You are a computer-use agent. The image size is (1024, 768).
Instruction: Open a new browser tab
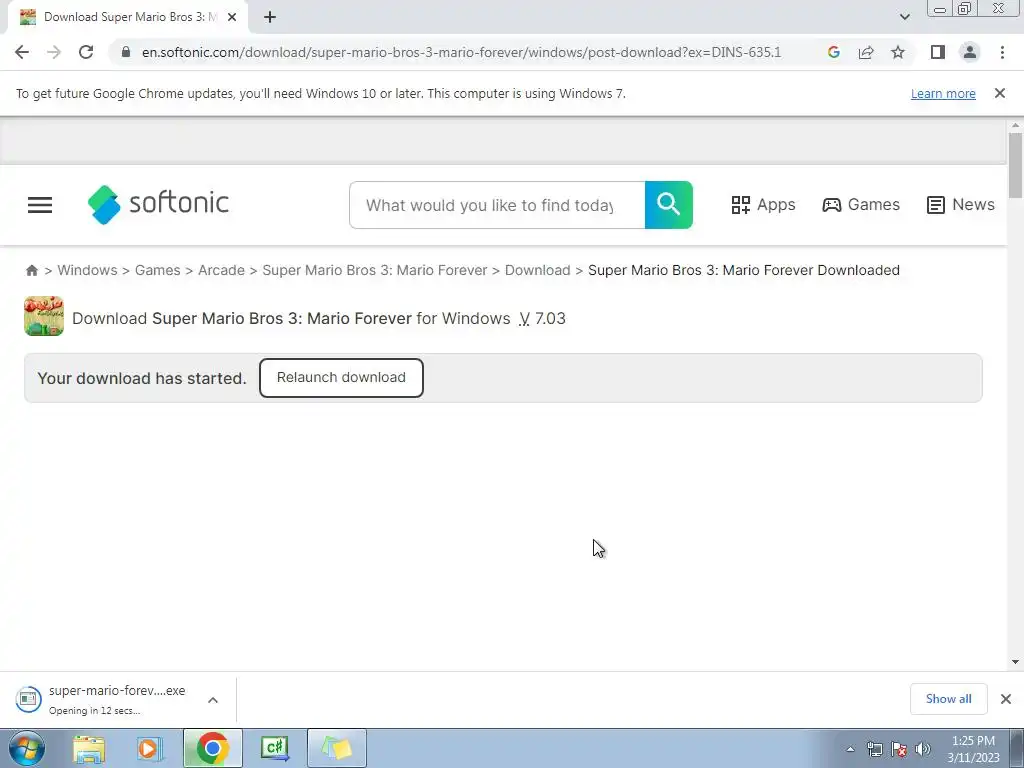click(x=270, y=17)
